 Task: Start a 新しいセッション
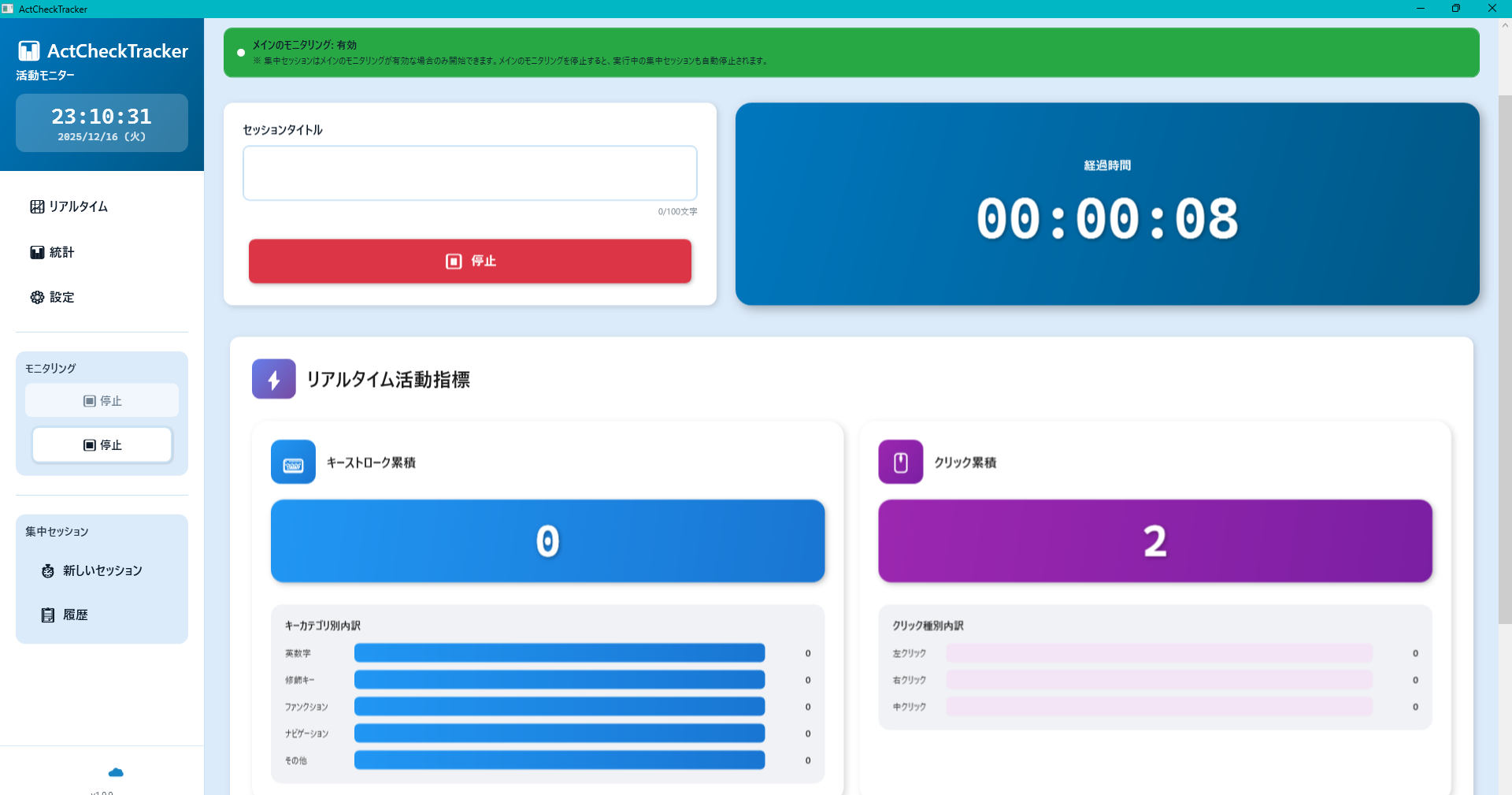pos(102,570)
